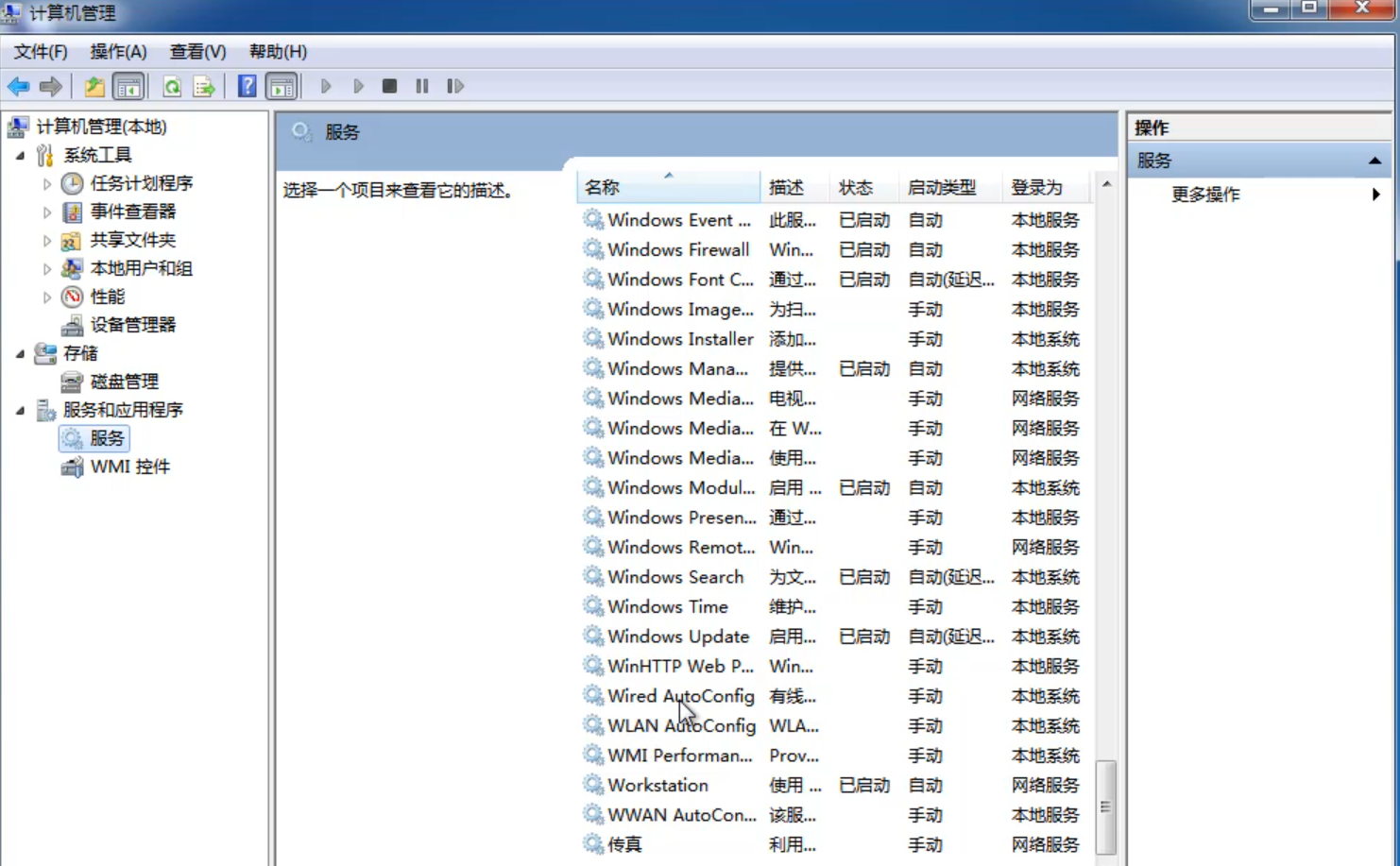Click the Restart Service icon

pos(455,87)
